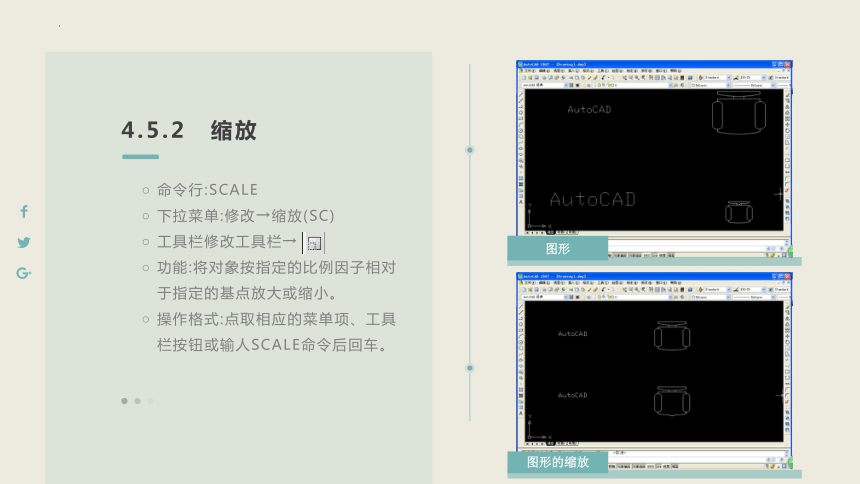Click the text 功能:将对象按指定的比例因子相对
860x484 pixels.
coord(276,268)
